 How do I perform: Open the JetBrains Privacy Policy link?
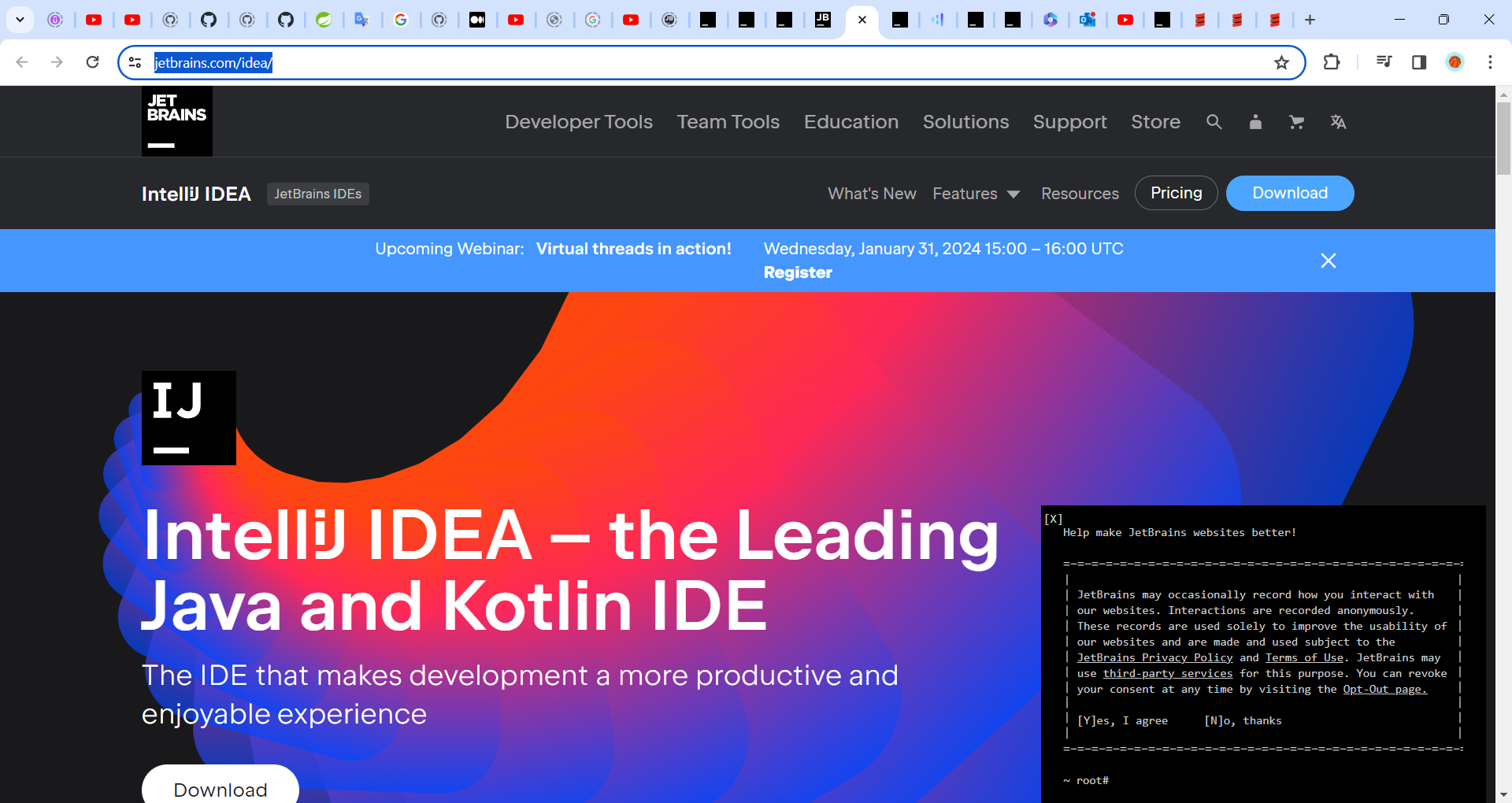[x=1154, y=657]
